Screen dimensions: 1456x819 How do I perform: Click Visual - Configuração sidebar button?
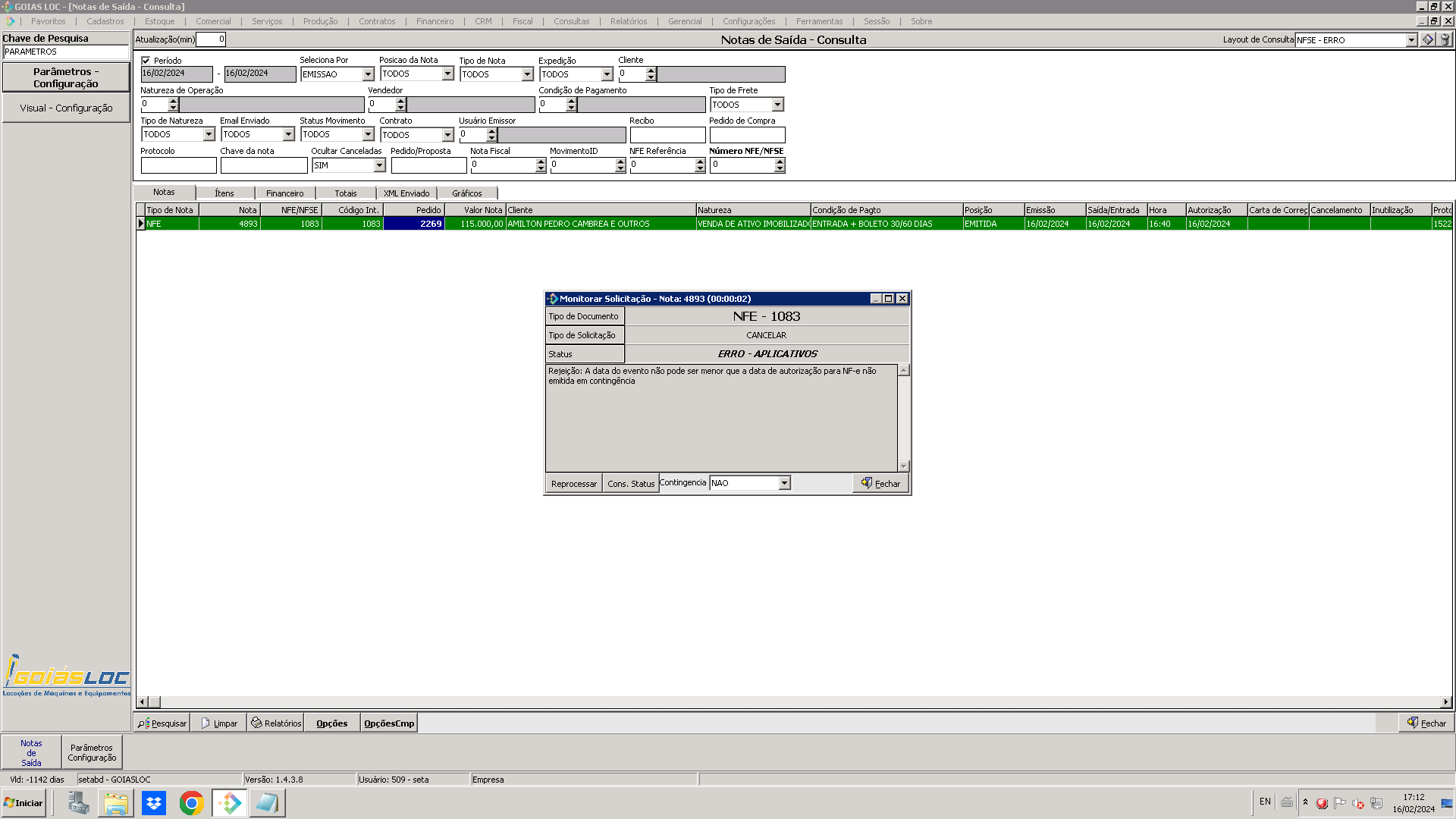click(66, 108)
